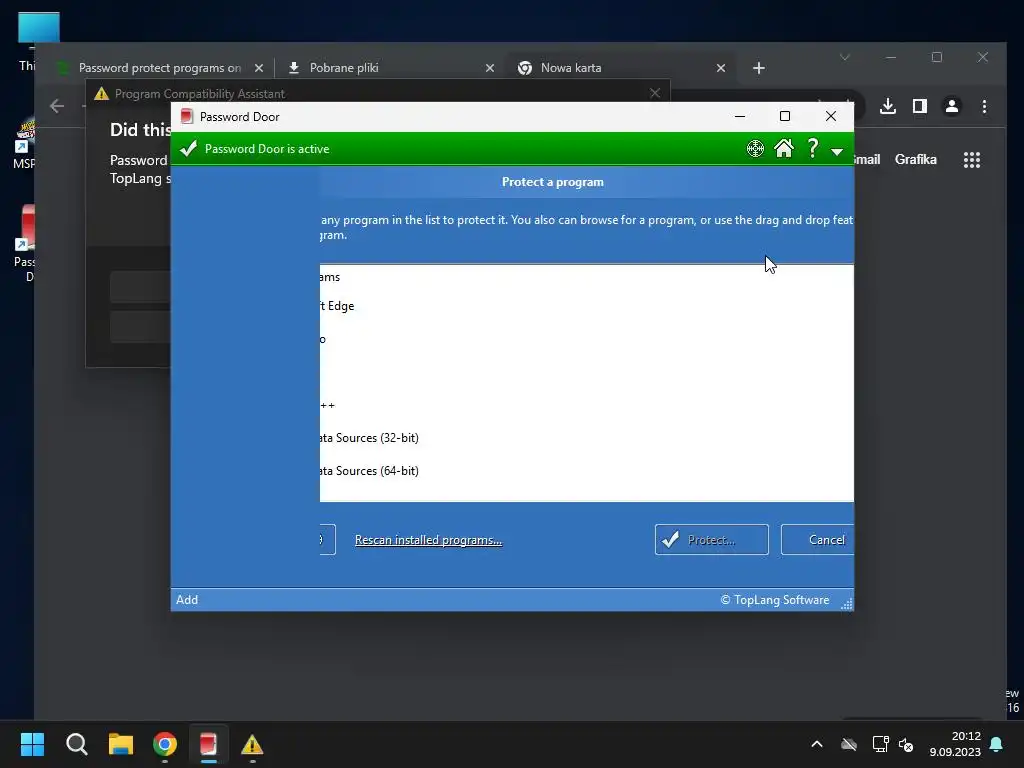Click the cloud sync tray icon

pos(848,744)
